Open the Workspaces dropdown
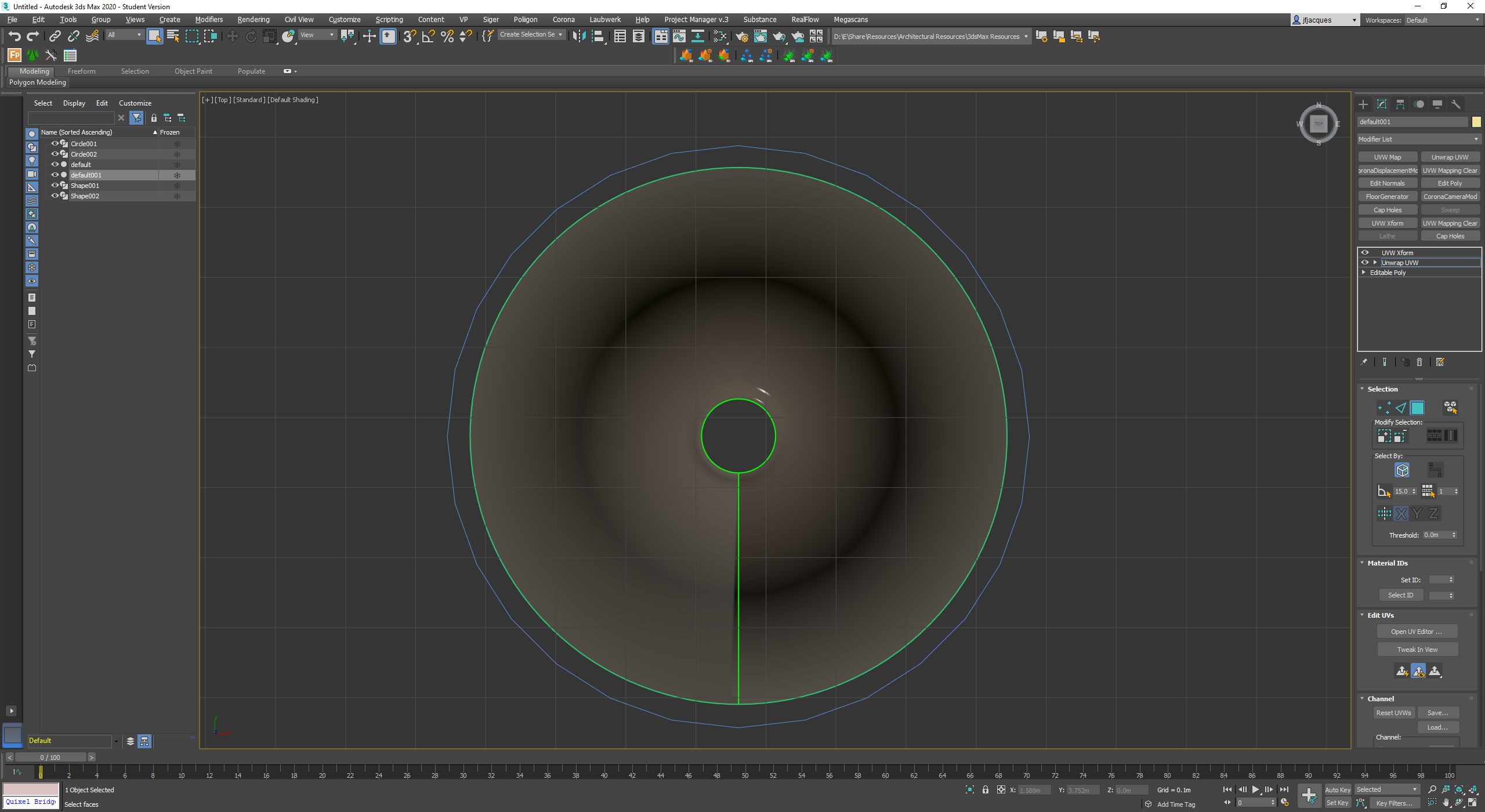This screenshot has width=1485, height=812. (x=1443, y=20)
